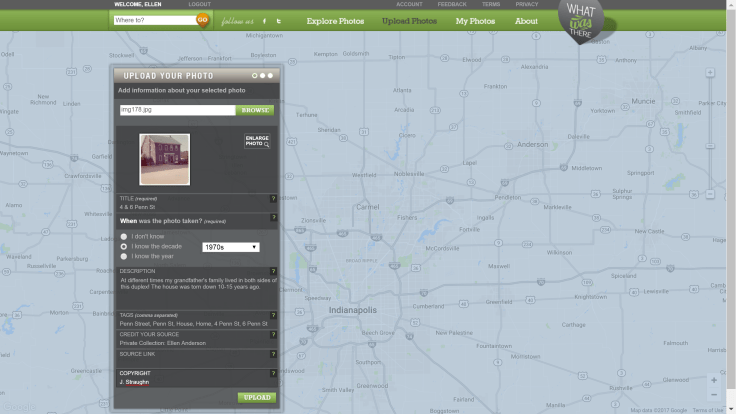Open the Facebook follow icon
The height and width of the screenshot is (414, 736).
264,20
